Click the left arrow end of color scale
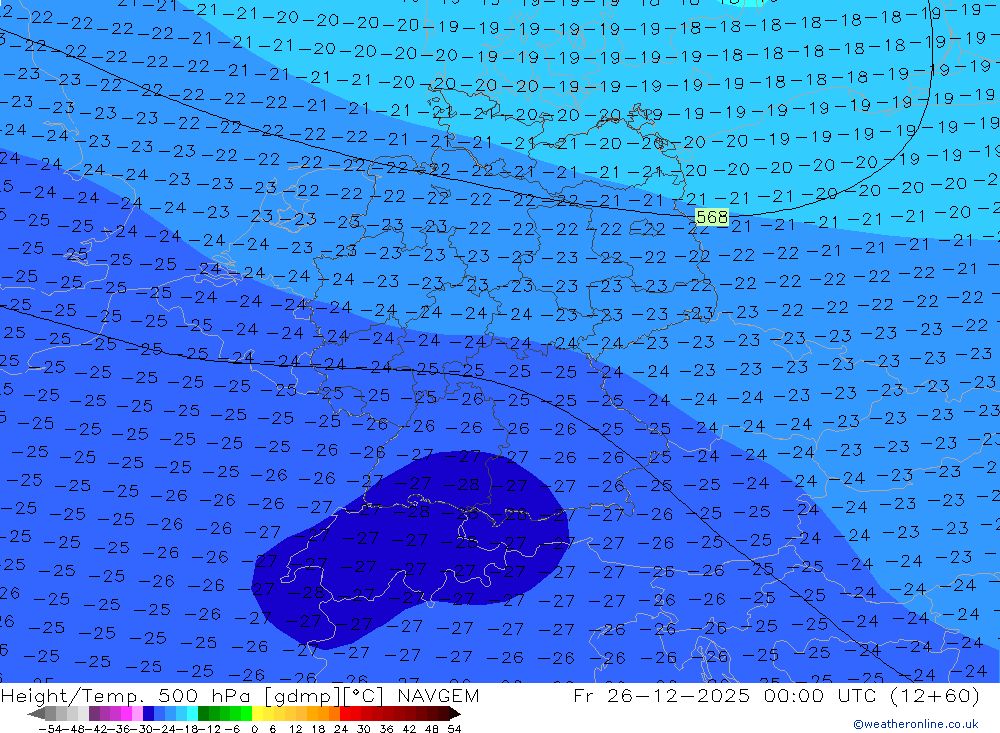The width and height of the screenshot is (1000, 733). [36, 714]
